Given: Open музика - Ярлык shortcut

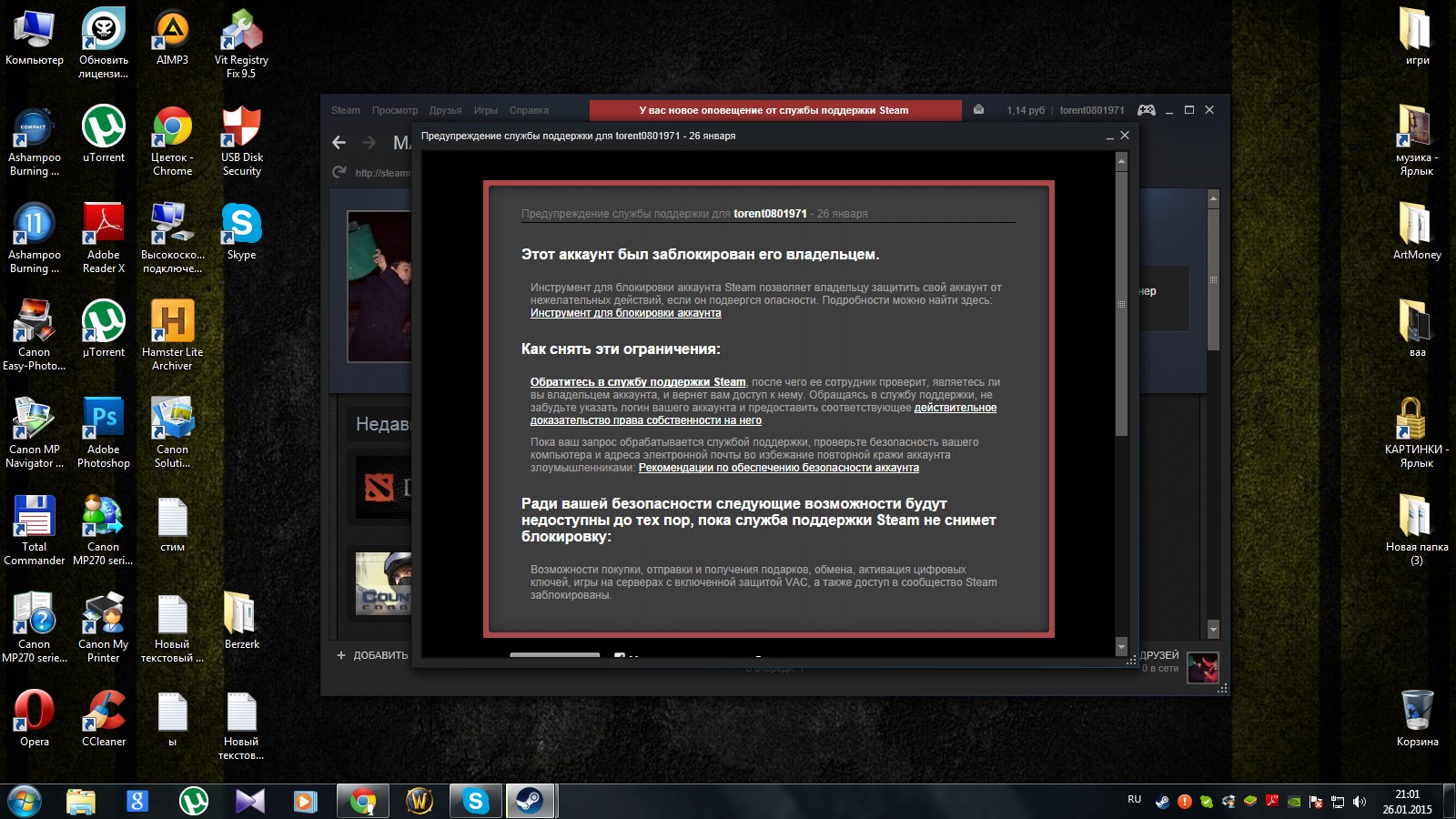Looking at the screenshot, I should click(1417, 141).
